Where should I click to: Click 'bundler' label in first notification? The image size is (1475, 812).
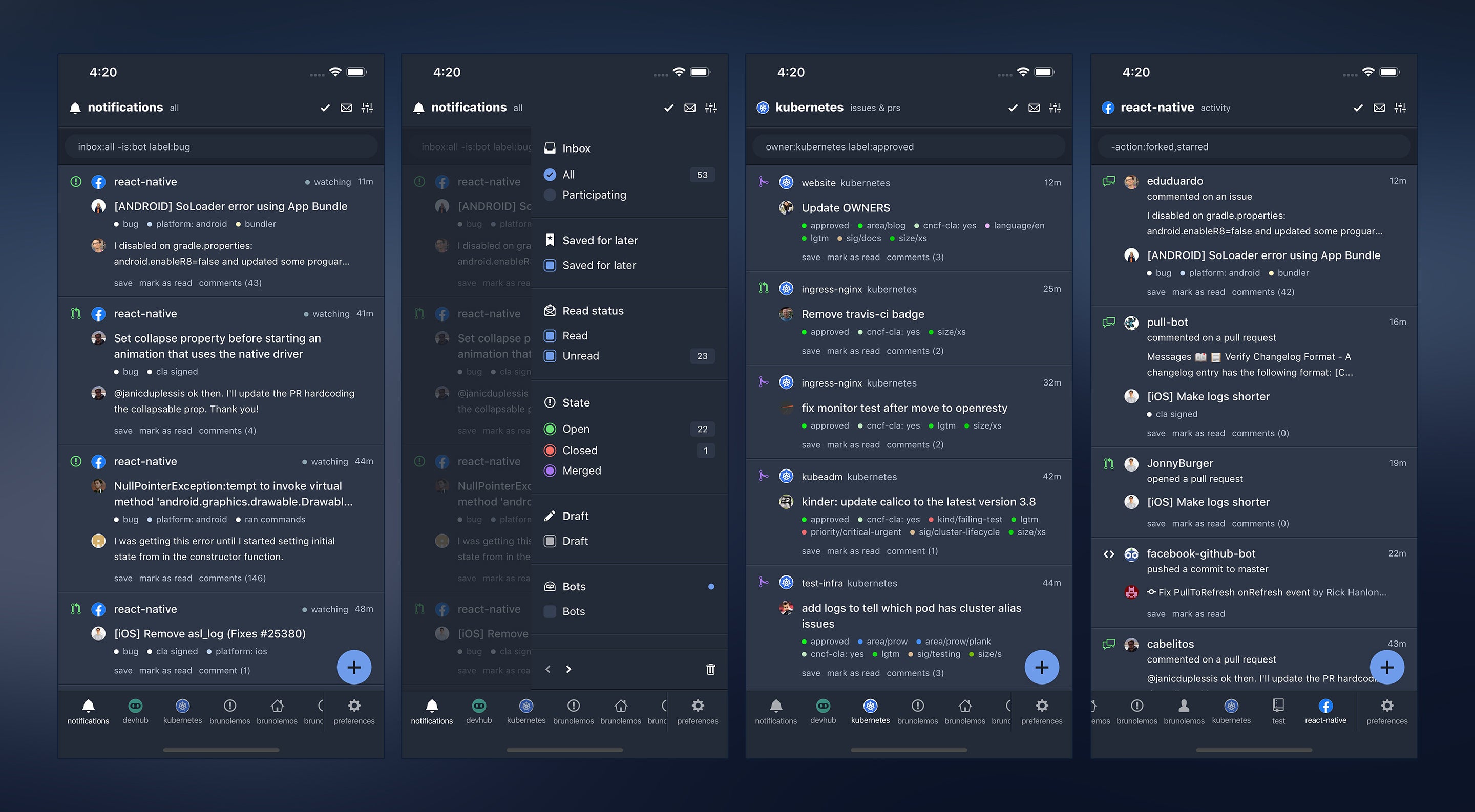pos(256,224)
